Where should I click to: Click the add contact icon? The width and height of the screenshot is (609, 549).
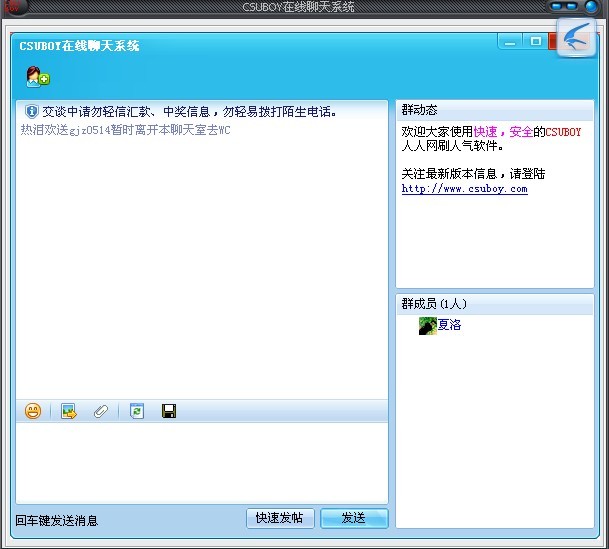[x=37, y=76]
